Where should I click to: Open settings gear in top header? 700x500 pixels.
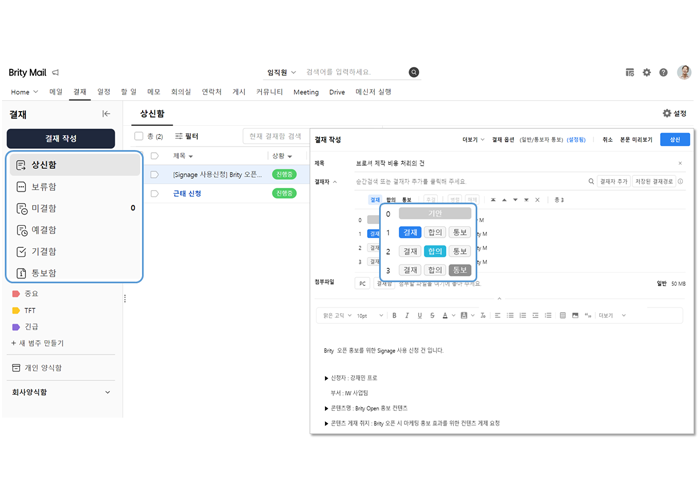point(647,73)
